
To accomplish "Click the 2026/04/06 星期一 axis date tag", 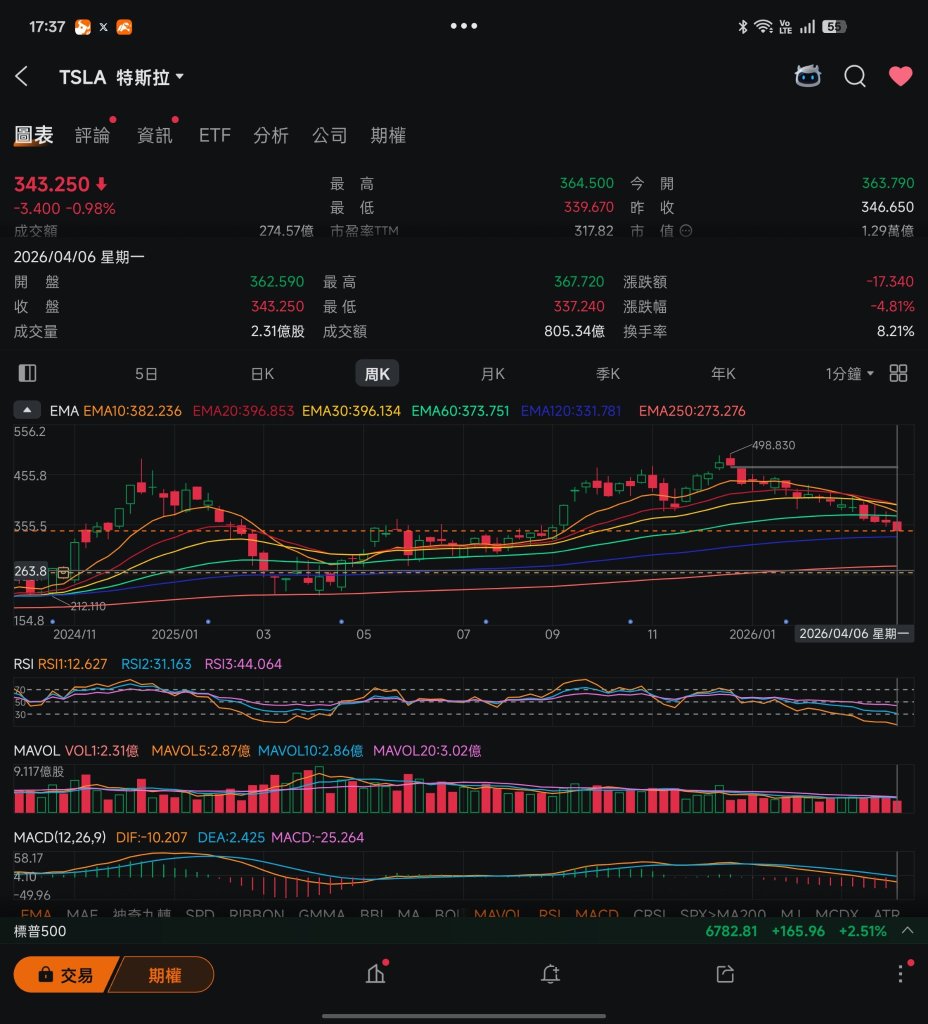I will 854,633.
